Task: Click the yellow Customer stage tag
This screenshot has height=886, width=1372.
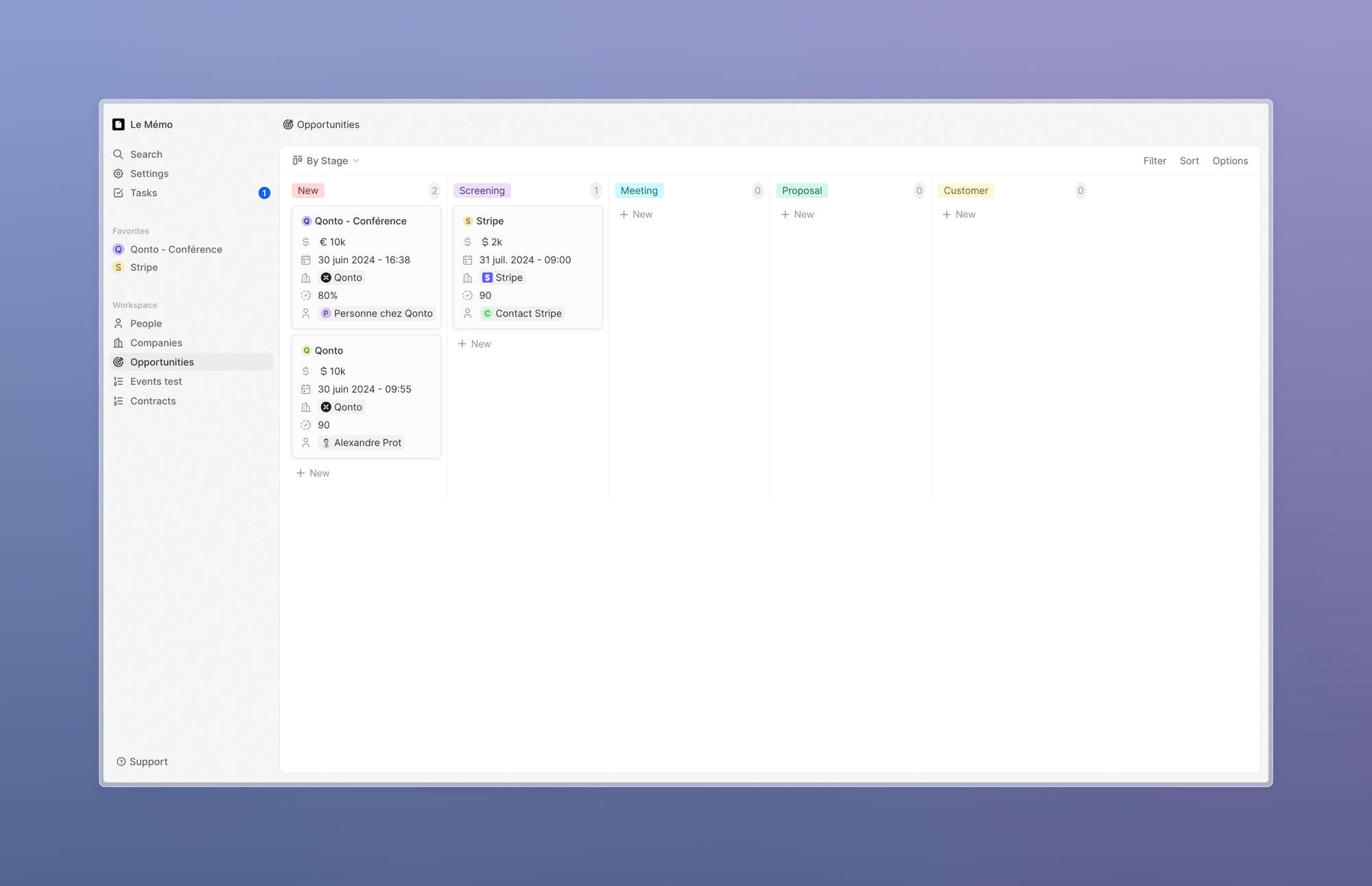Action: pyautogui.click(x=966, y=191)
